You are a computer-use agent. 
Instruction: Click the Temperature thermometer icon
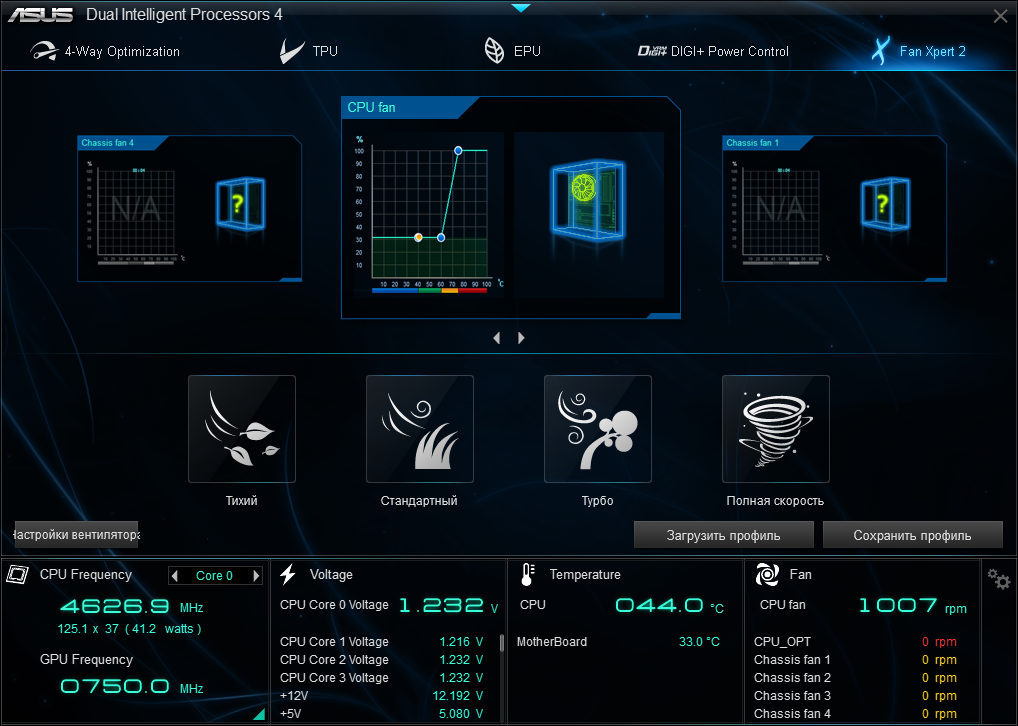[x=527, y=574]
